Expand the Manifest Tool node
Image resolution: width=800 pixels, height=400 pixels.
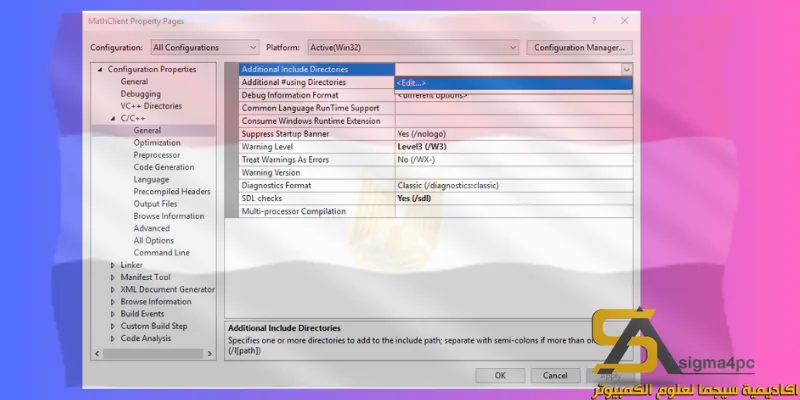point(113,277)
